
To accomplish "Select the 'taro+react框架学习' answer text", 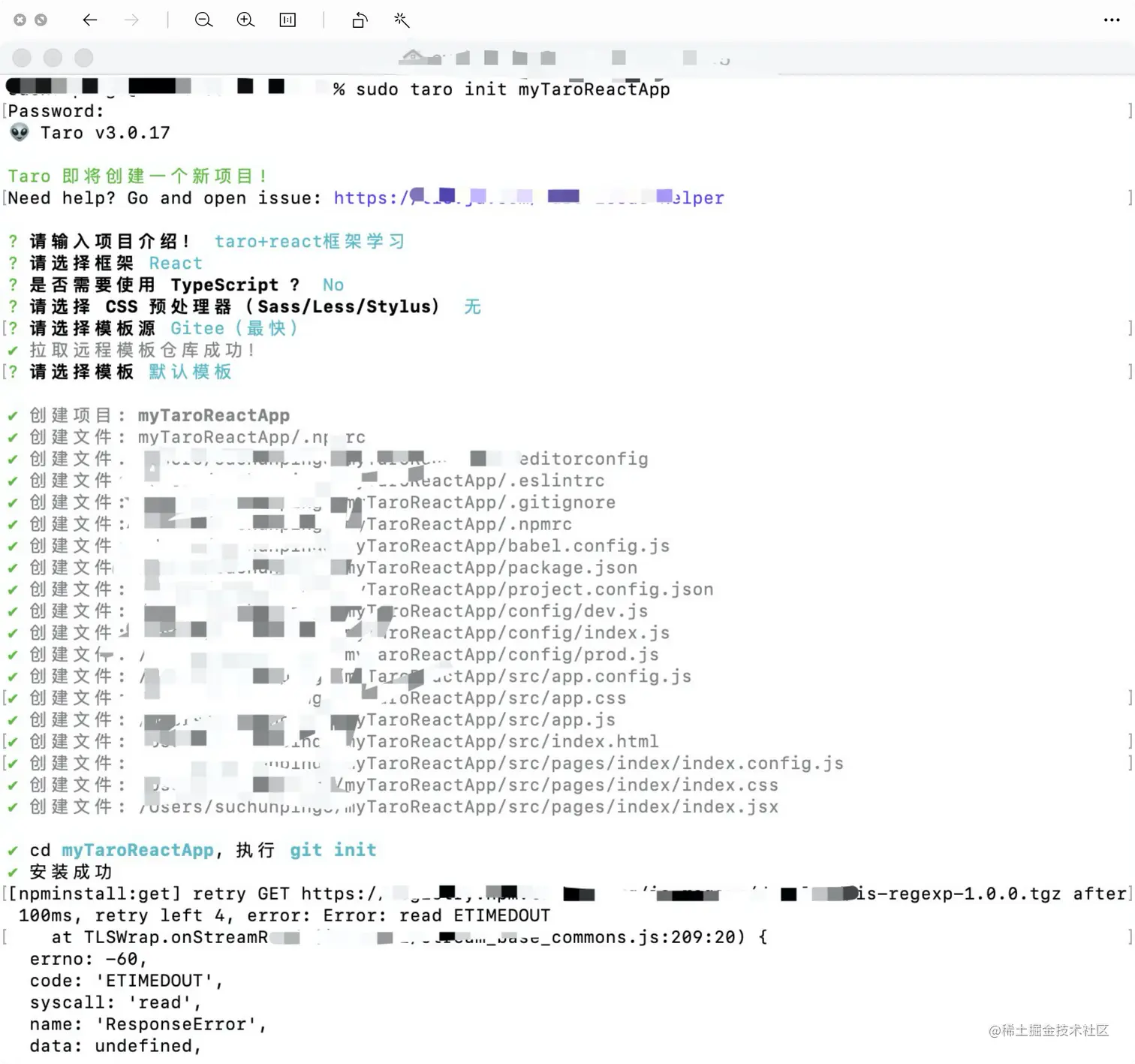I will pyautogui.click(x=309, y=242).
